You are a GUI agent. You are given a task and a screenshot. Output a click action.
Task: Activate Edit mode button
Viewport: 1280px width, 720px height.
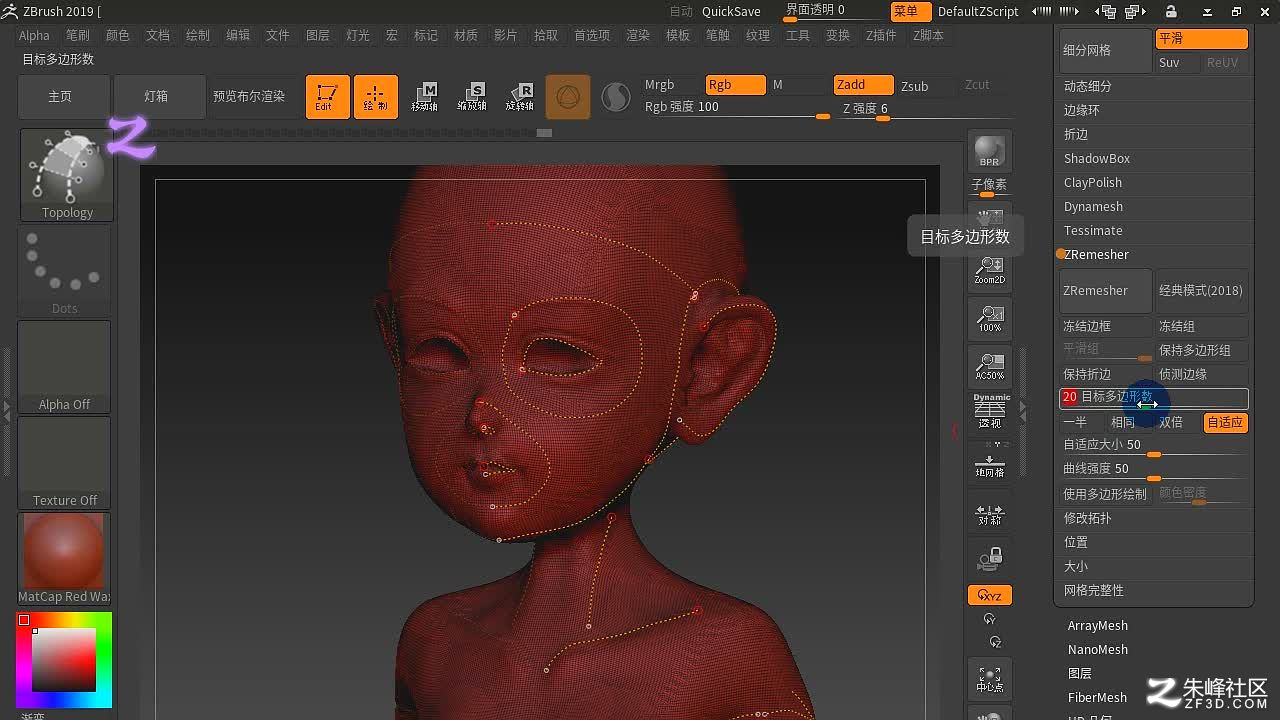328,97
